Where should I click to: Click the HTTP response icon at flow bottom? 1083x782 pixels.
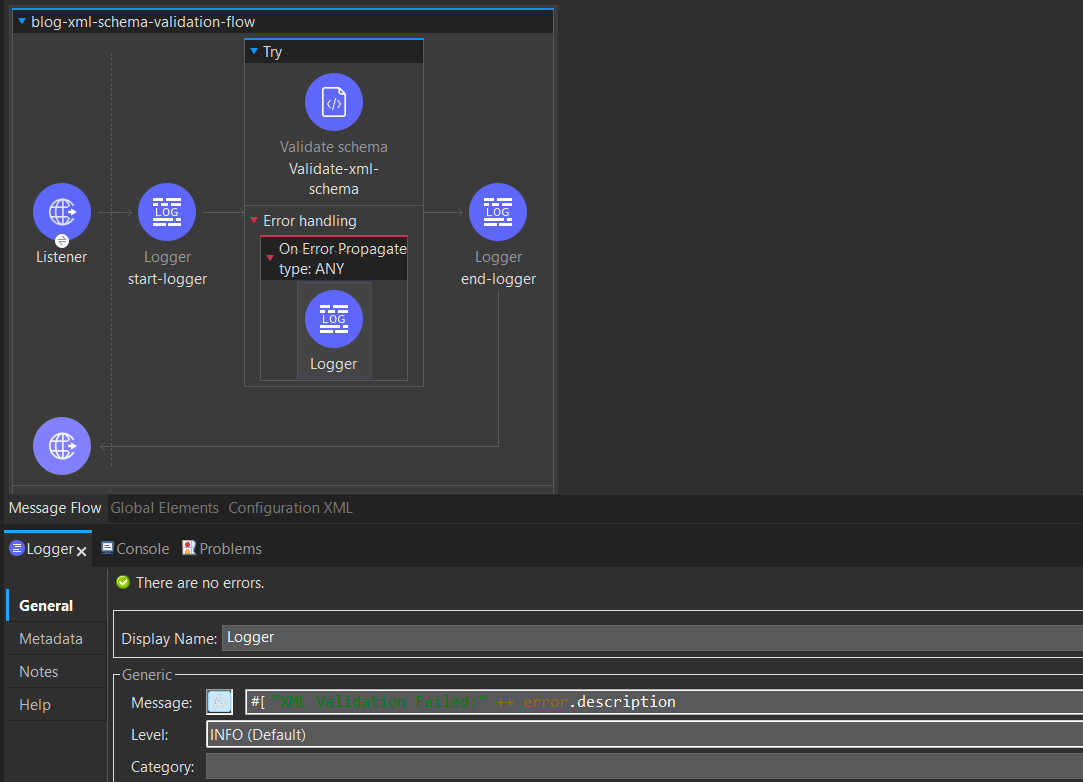[62, 446]
